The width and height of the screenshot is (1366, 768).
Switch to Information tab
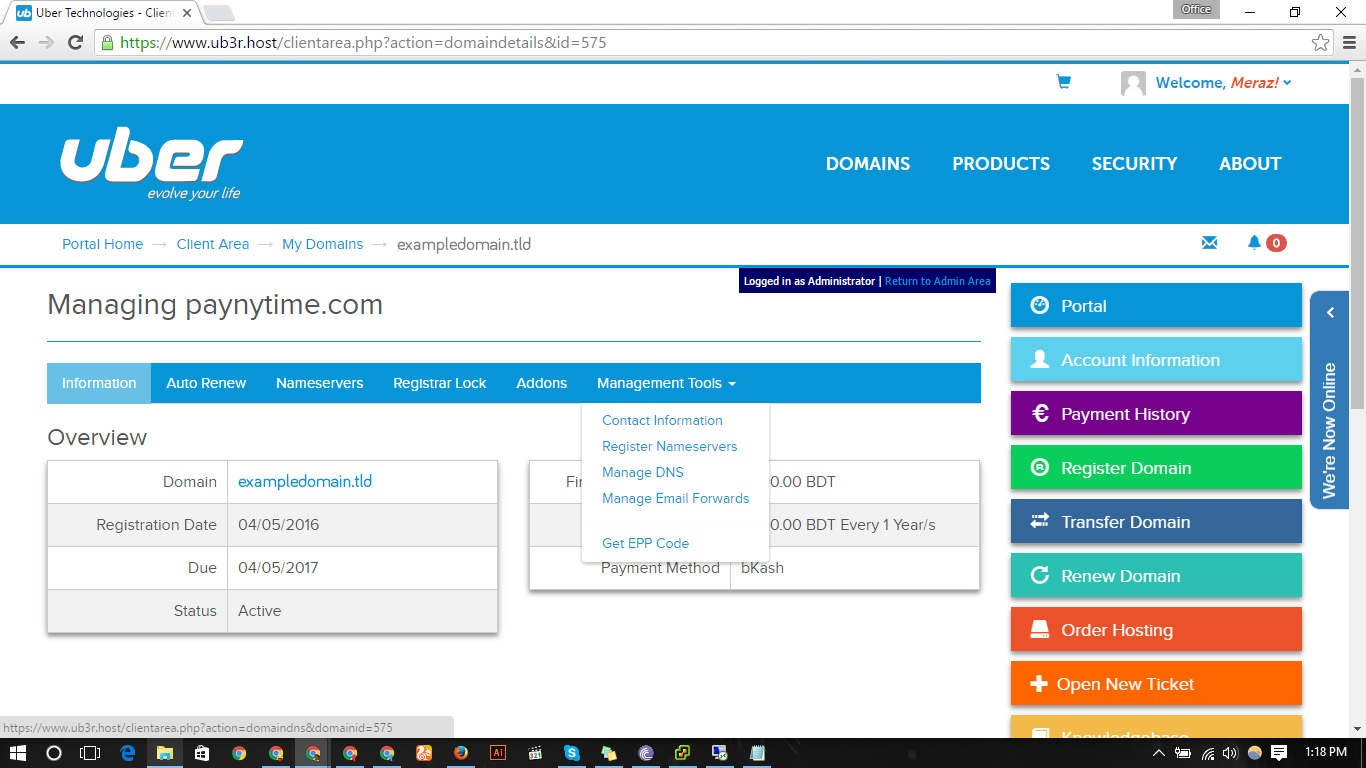[99, 383]
